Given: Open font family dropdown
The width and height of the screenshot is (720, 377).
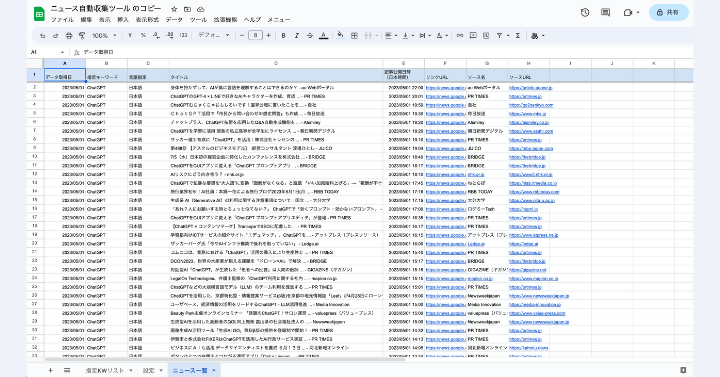Looking at the screenshot, I should click(214, 35).
